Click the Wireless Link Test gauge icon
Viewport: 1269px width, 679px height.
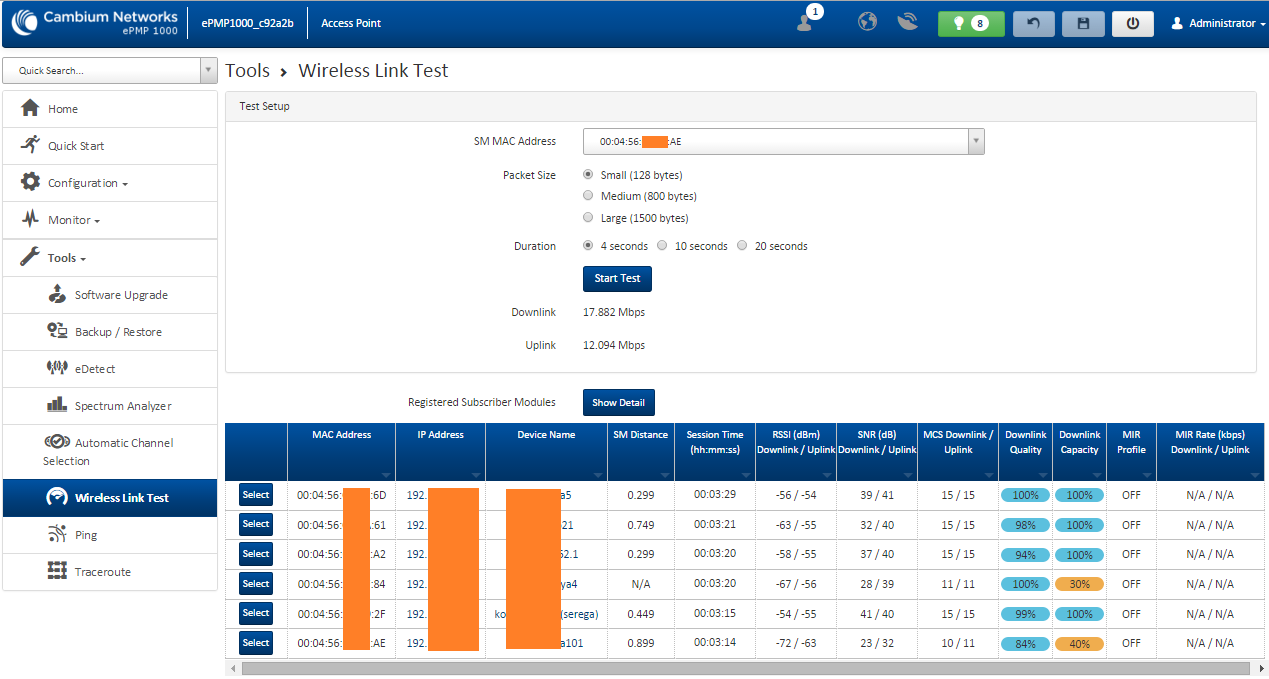[x=57, y=497]
